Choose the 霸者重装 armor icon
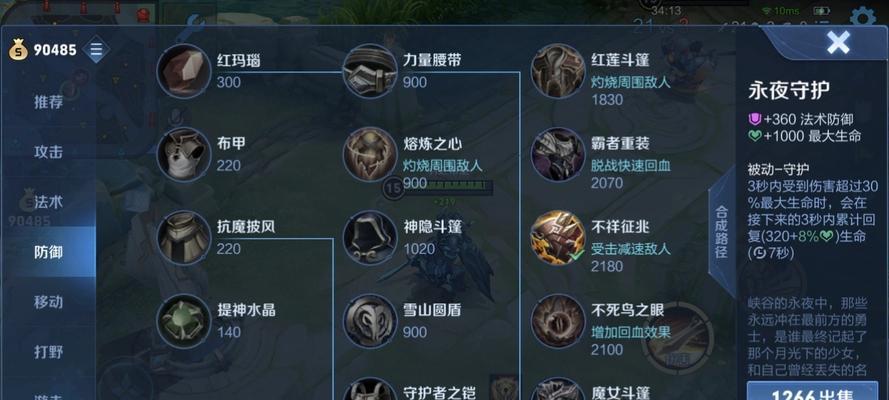Image resolution: width=889 pixels, height=400 pixels. (x=558, y=154)
